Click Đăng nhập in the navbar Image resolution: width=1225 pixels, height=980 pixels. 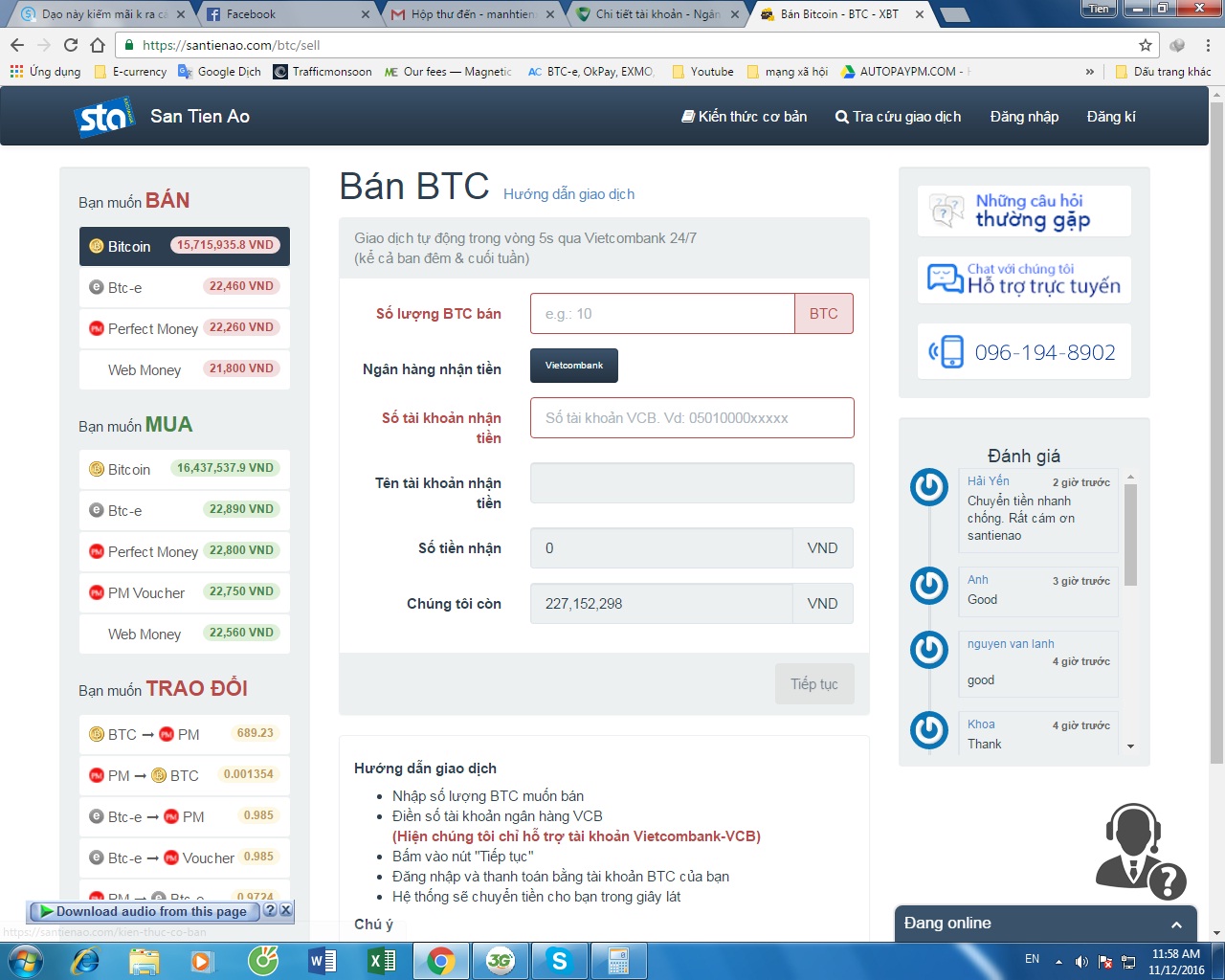tap(1024, 117)
